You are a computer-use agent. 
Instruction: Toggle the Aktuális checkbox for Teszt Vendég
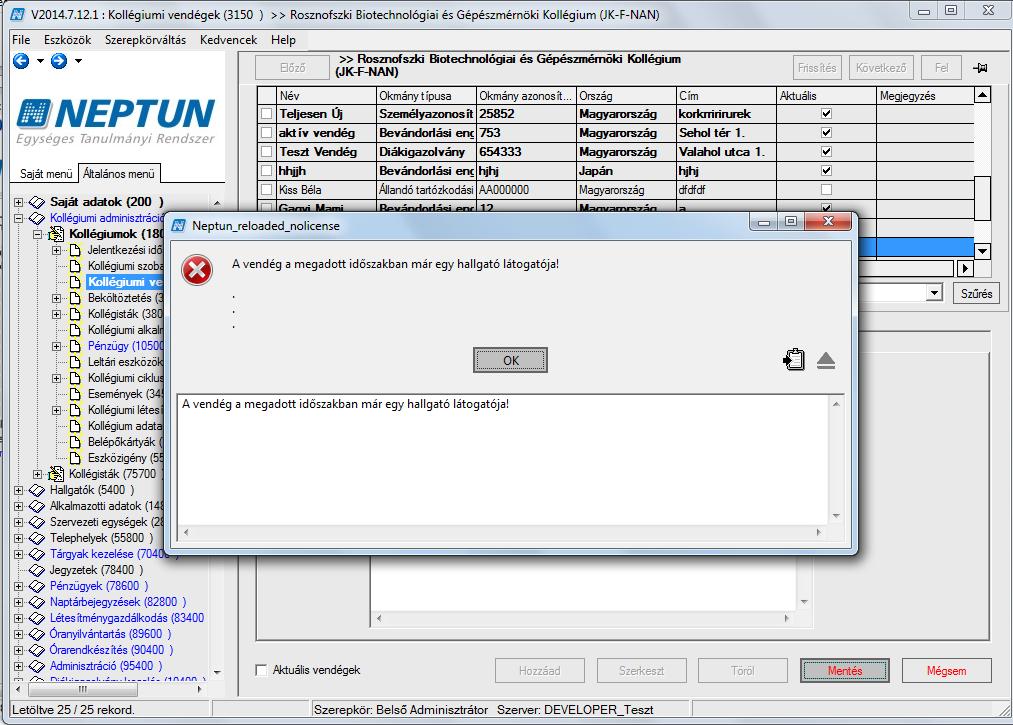click(x=826, y=152)
